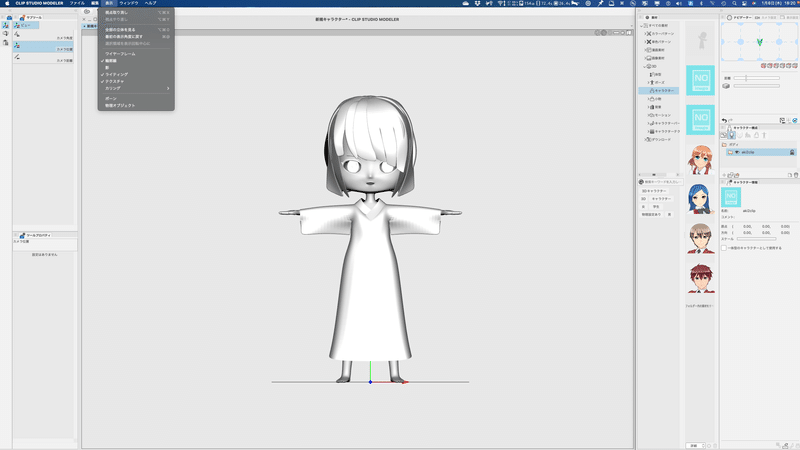The image size is (800, 450).
Task: Click the material search keyword field
Action: point(663,182)
